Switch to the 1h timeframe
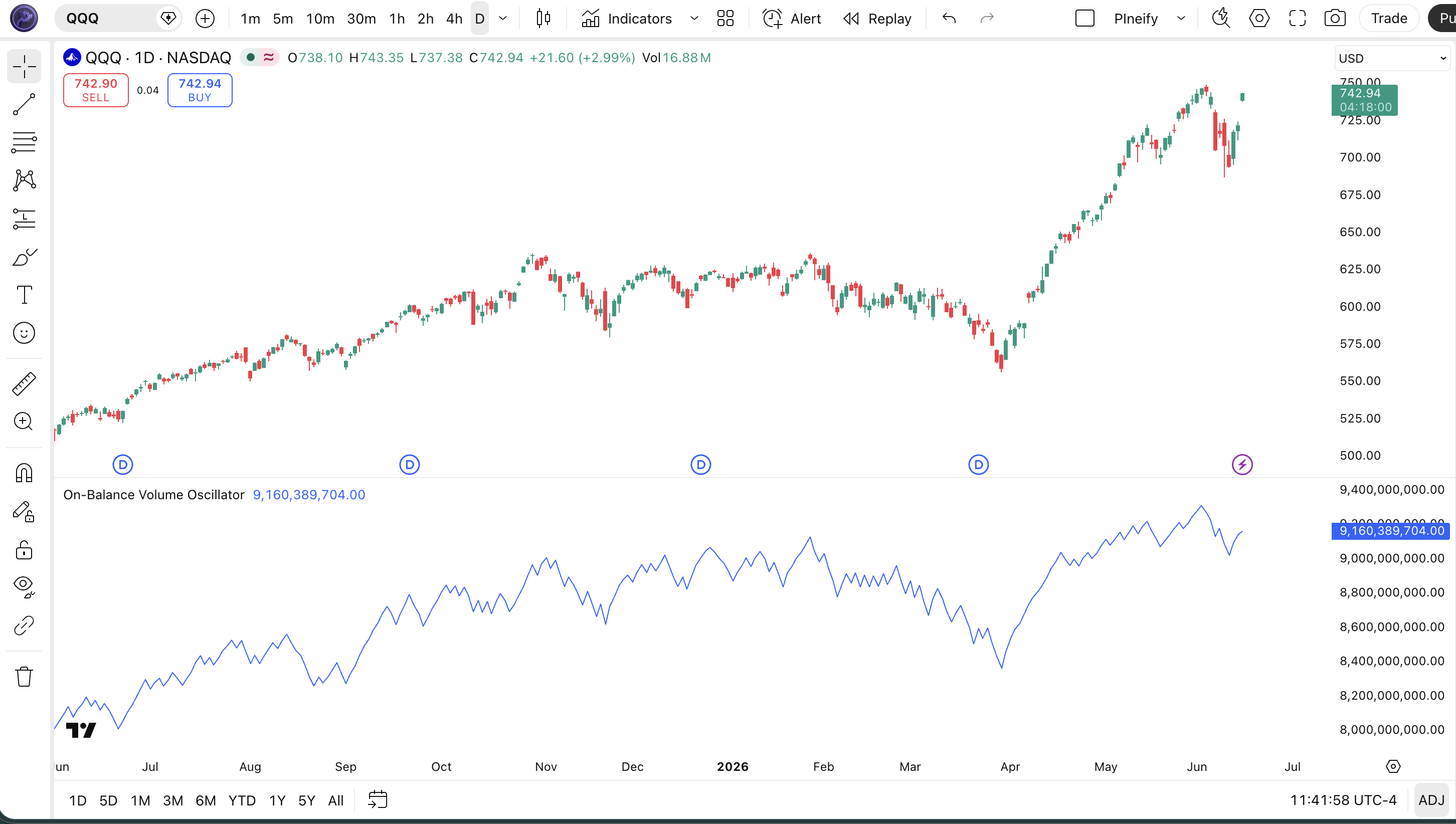This screenshot has height=824, width=1456. 397,19
